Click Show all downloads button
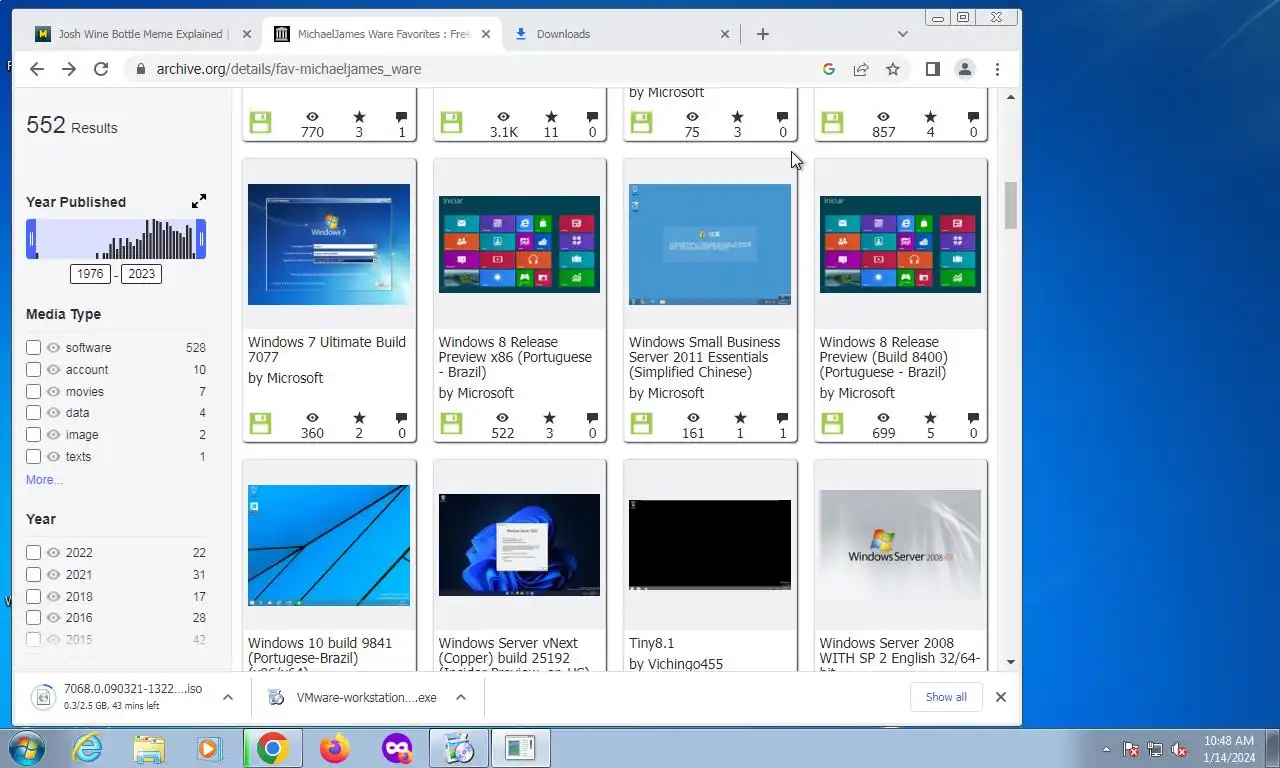 pos(946,697)
